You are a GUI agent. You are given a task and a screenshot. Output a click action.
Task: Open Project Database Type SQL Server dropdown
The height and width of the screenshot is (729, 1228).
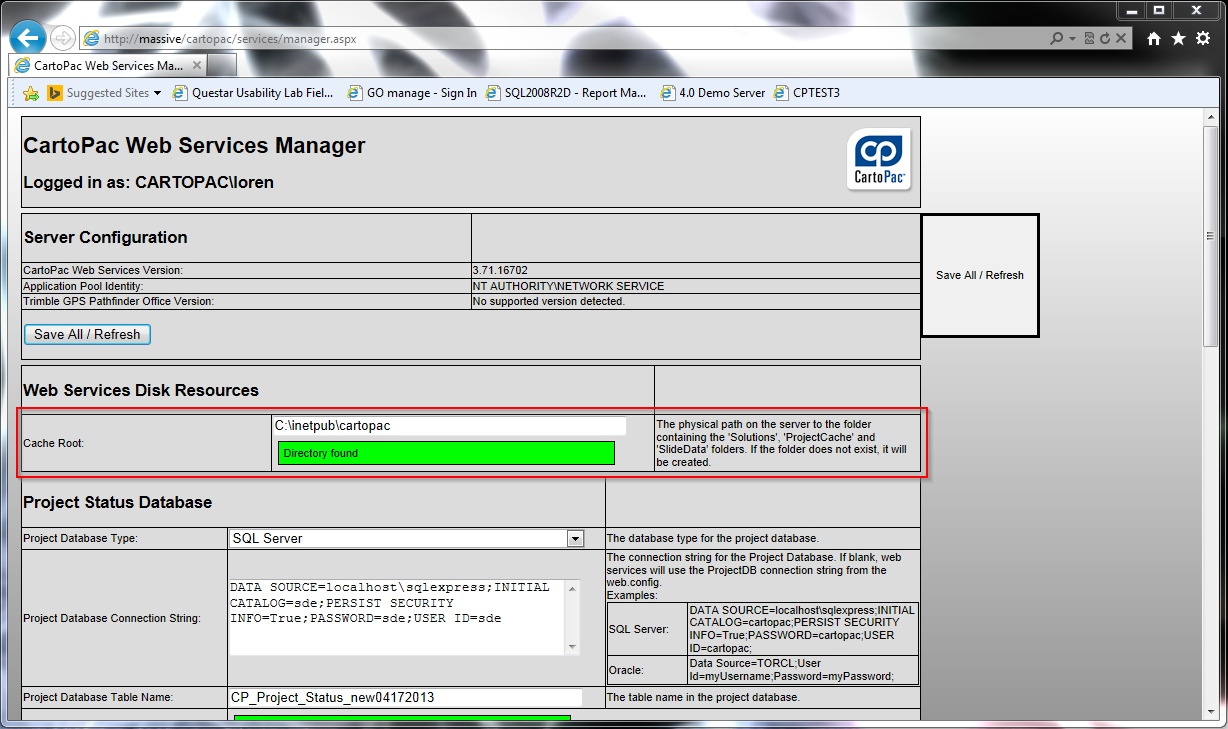406,538
